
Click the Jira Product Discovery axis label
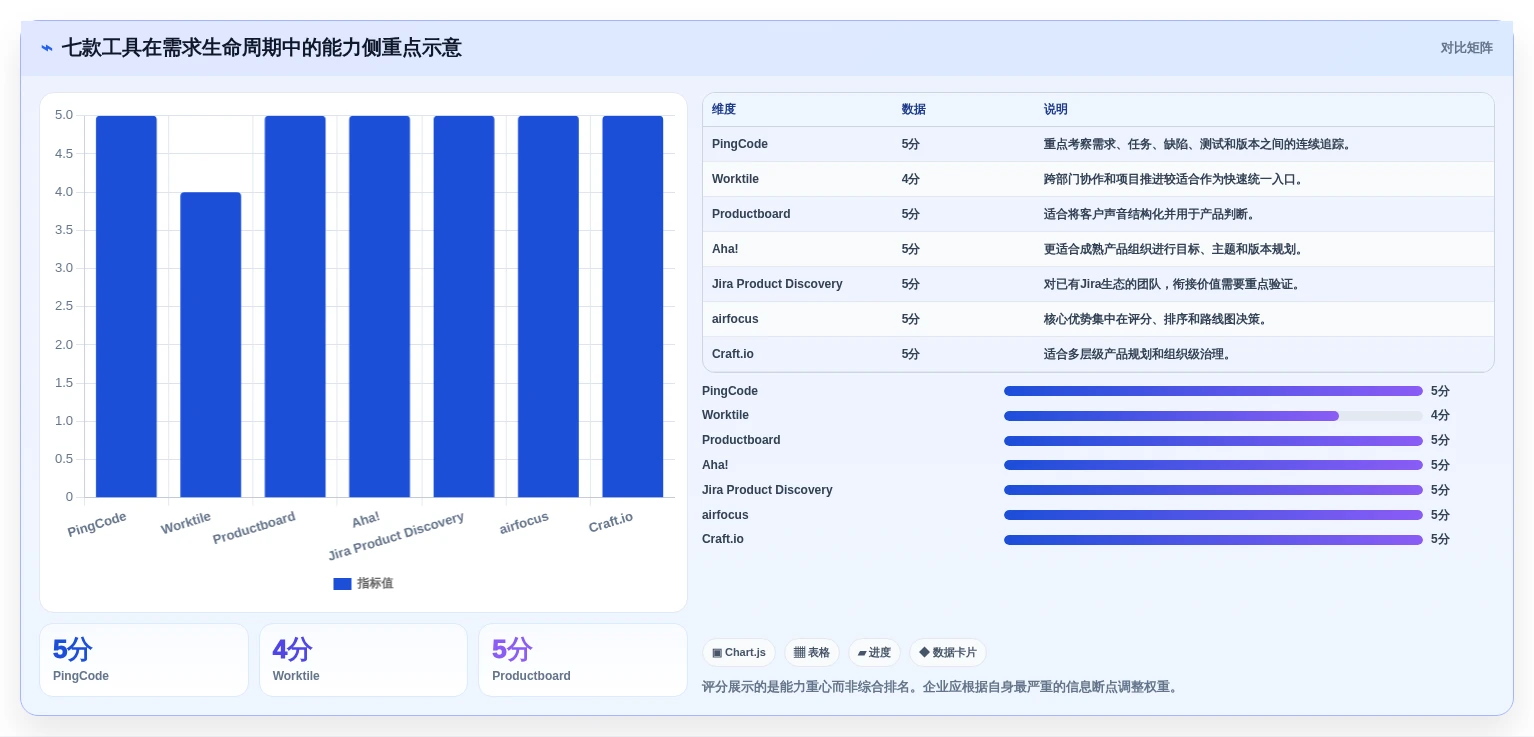click(396, 536)
